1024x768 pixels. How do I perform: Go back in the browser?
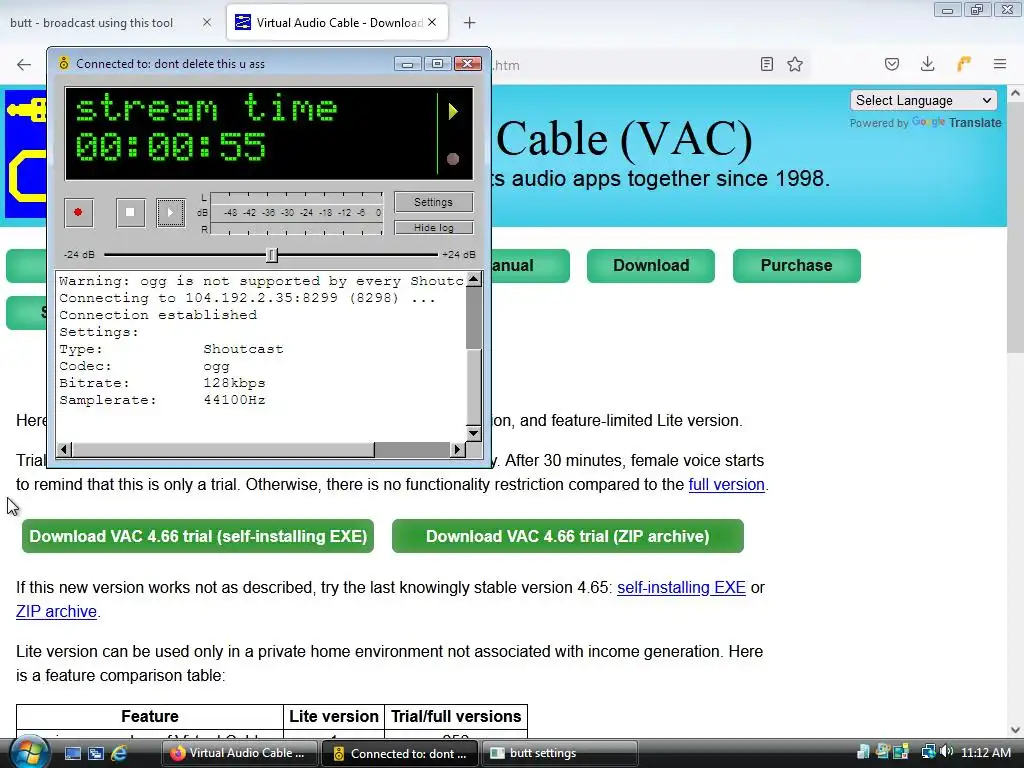coord(24,64)
